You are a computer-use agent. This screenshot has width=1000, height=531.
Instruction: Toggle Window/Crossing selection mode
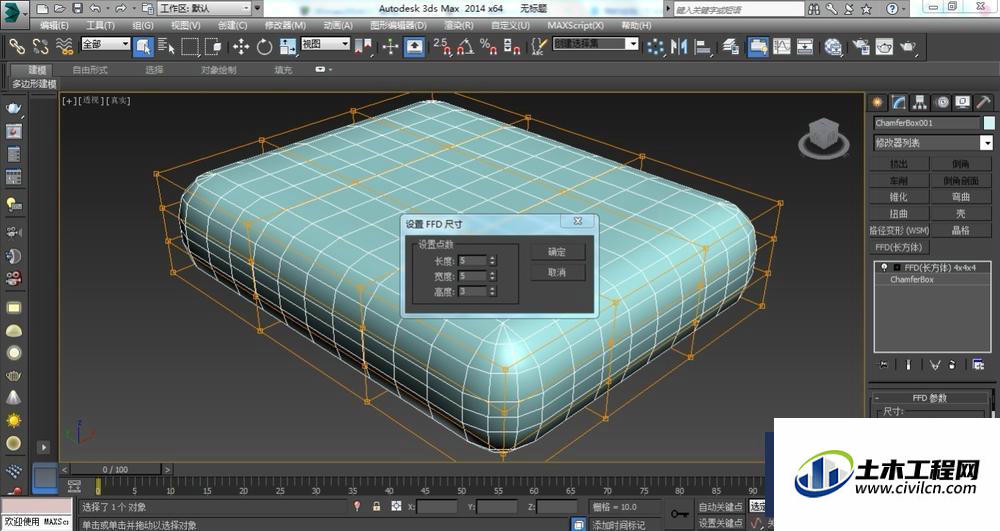point(213,47)
